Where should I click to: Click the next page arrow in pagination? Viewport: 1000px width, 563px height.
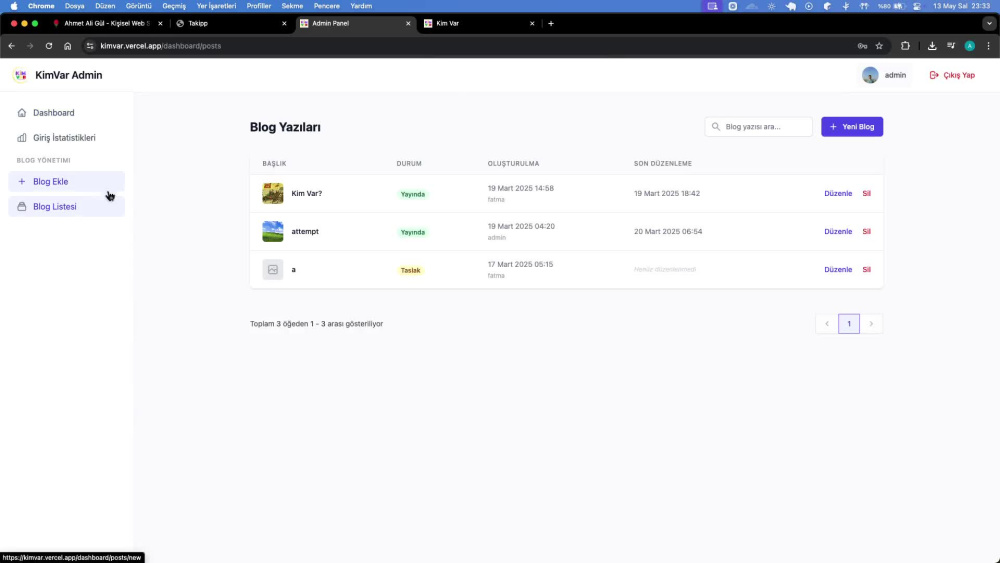click(x=871, y=324)
